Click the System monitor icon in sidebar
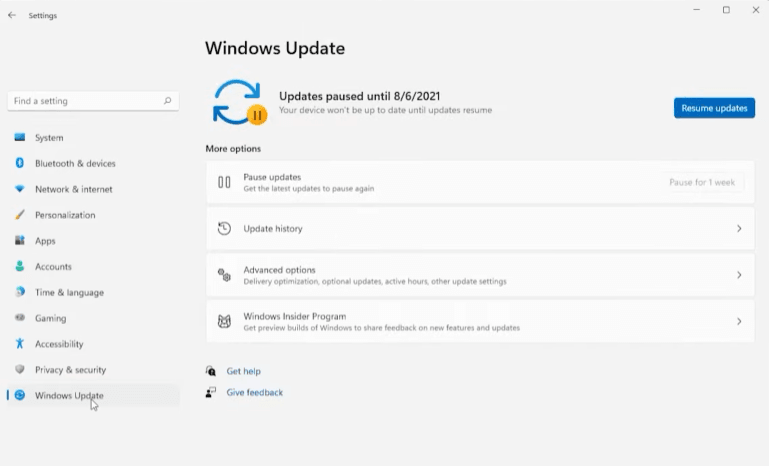 coord(20,137)
